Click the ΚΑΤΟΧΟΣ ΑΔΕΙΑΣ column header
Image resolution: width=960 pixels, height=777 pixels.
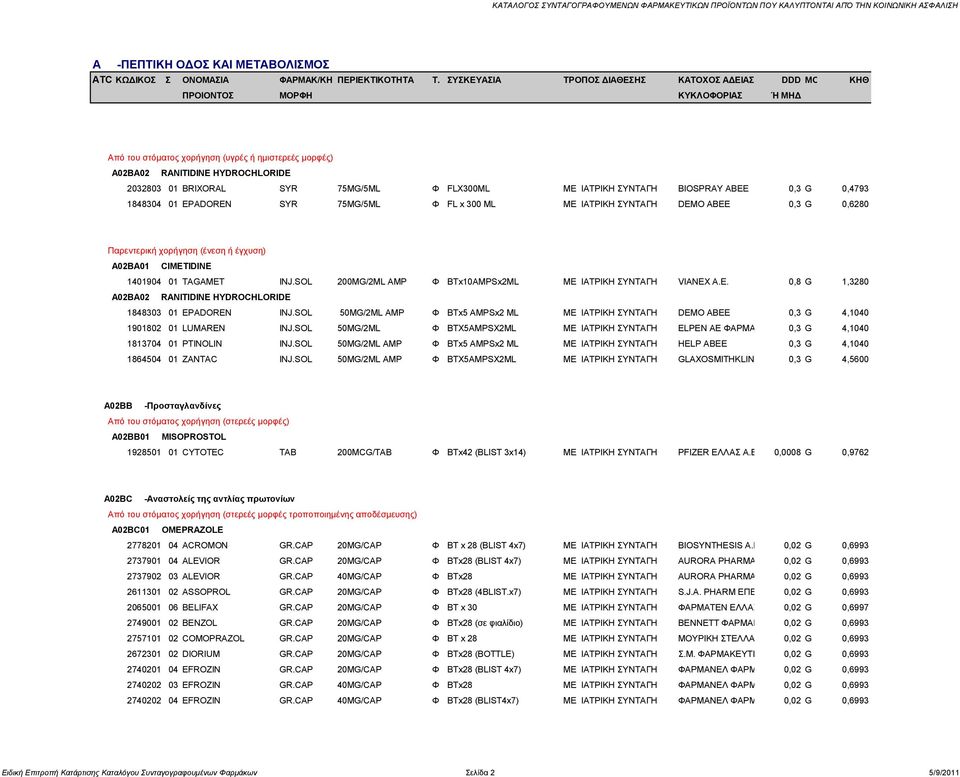pyautogui.click(x=716, y=80)
